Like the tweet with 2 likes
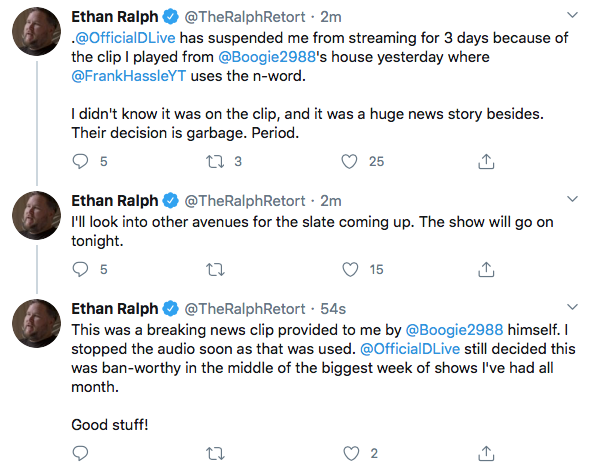The height and width of the screenshot is (469, 595). pyautogui.click(x=351, y=454)
